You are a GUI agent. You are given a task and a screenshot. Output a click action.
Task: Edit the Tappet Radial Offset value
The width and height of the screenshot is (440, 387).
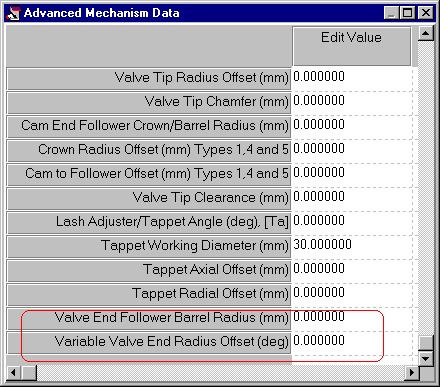tap(352, 295)
